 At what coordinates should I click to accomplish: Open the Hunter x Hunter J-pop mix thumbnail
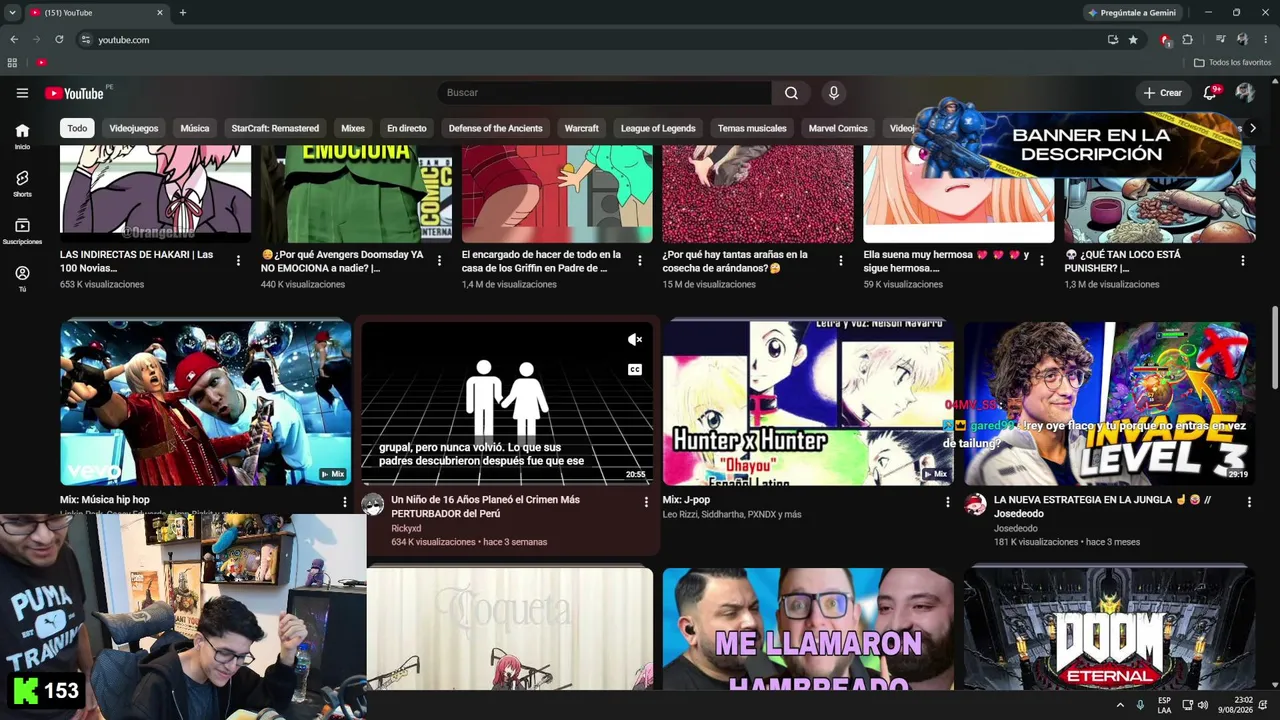808,402
